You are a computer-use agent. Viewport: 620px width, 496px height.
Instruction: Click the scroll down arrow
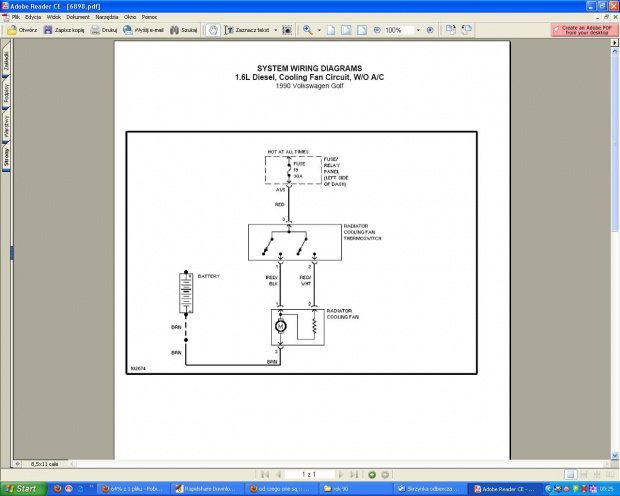pos(615,455)
